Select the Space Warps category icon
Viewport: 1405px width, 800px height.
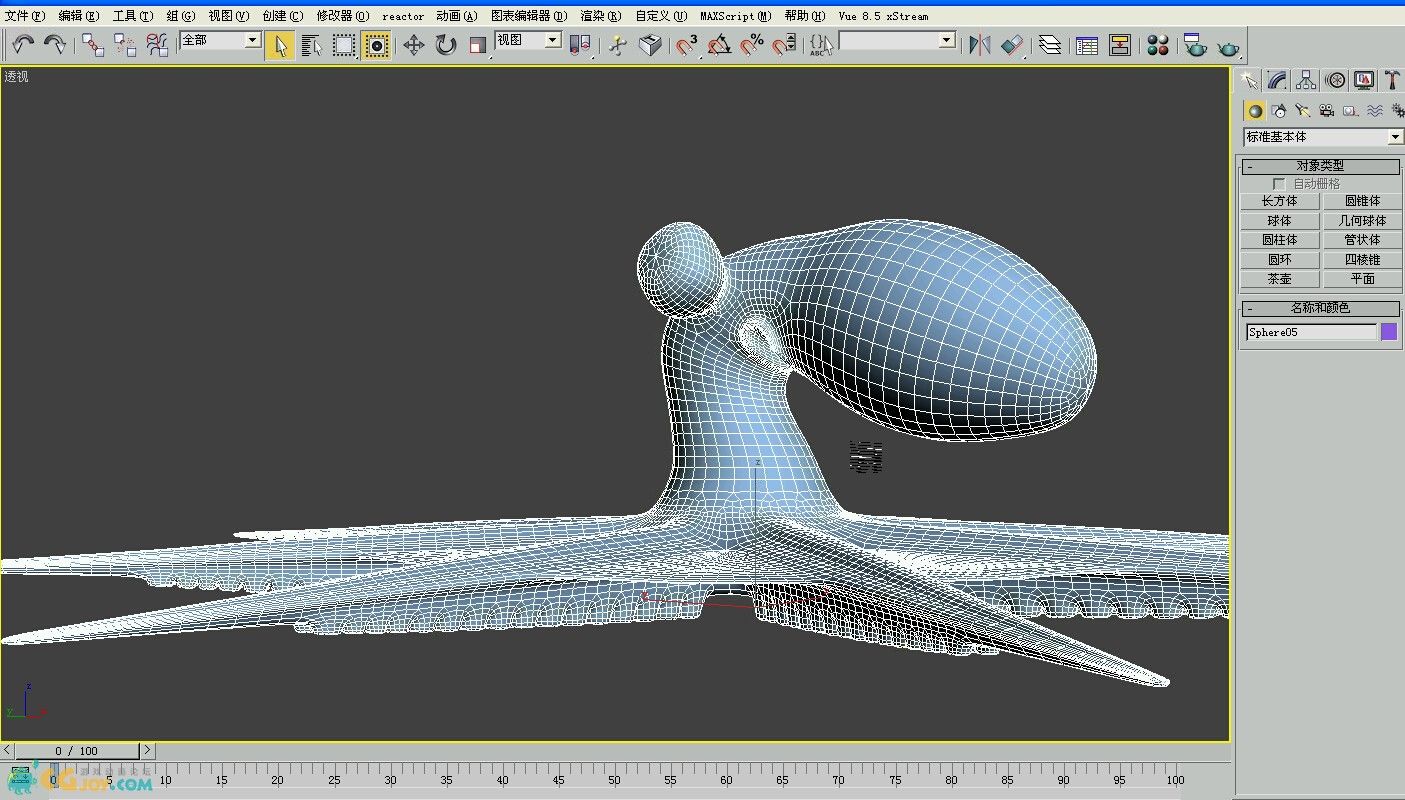(x=1375, y=111)
